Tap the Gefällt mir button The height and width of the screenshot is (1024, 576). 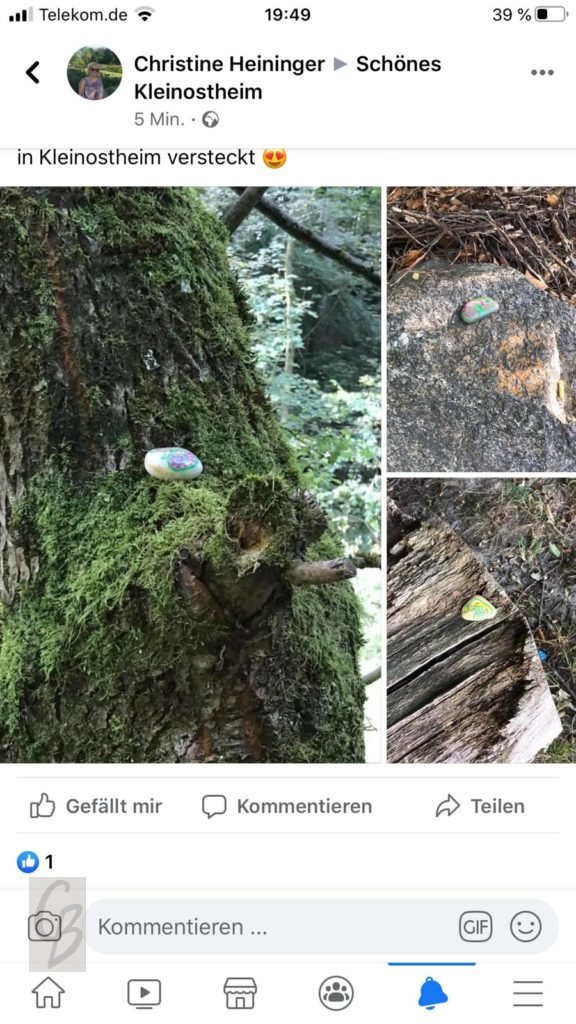(96, 807)
